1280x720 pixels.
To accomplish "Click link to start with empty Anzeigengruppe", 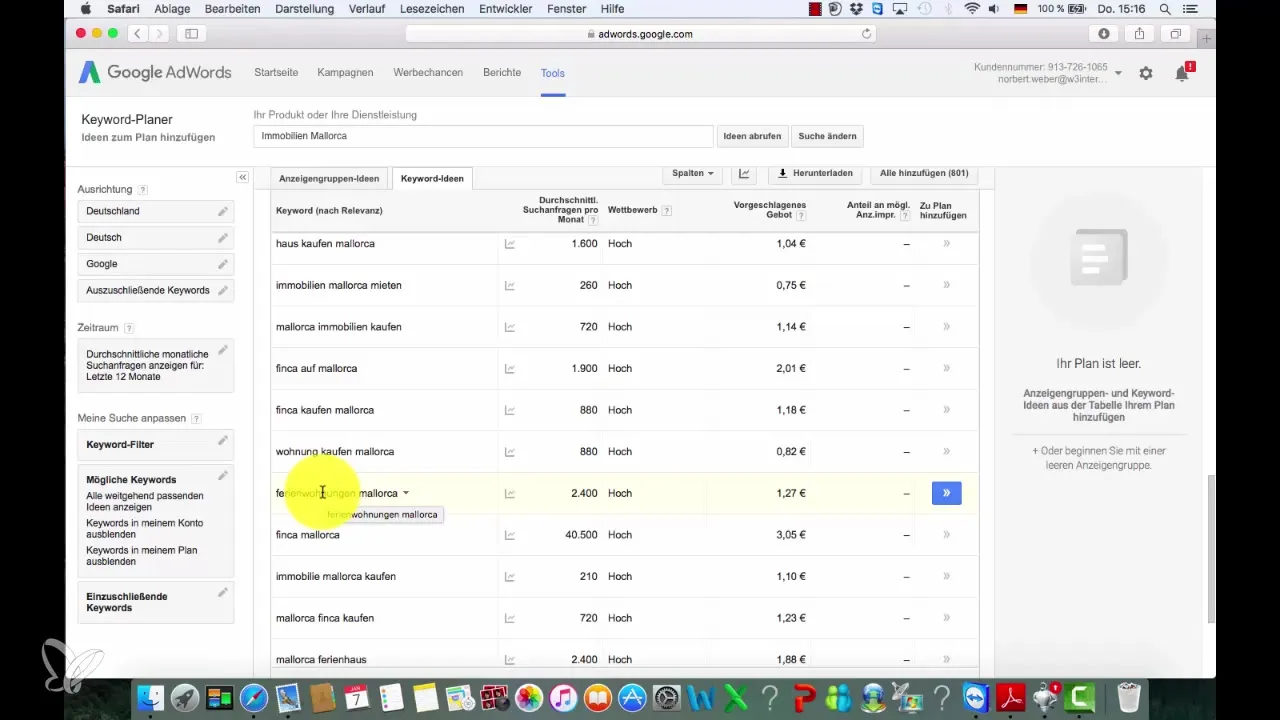I will (1098, 458).
